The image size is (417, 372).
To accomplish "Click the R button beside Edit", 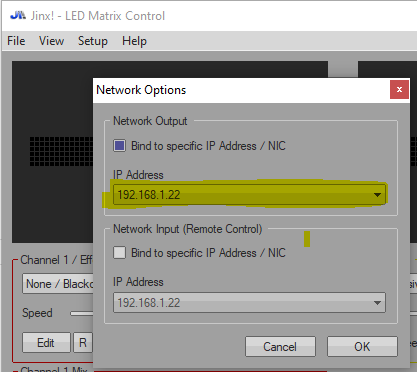I will tap(83, 342).
